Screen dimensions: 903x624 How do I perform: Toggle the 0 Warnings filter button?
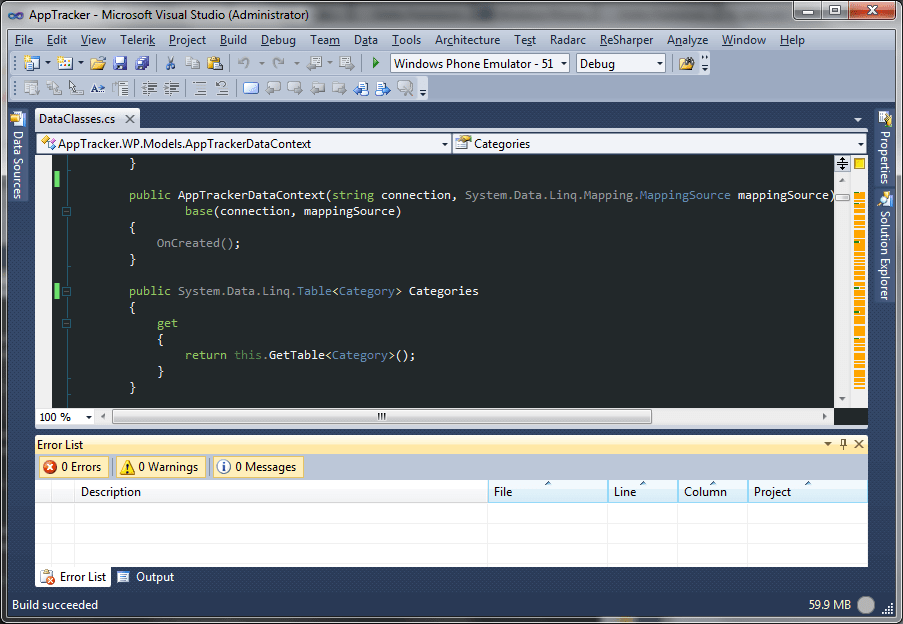[160, 467]
